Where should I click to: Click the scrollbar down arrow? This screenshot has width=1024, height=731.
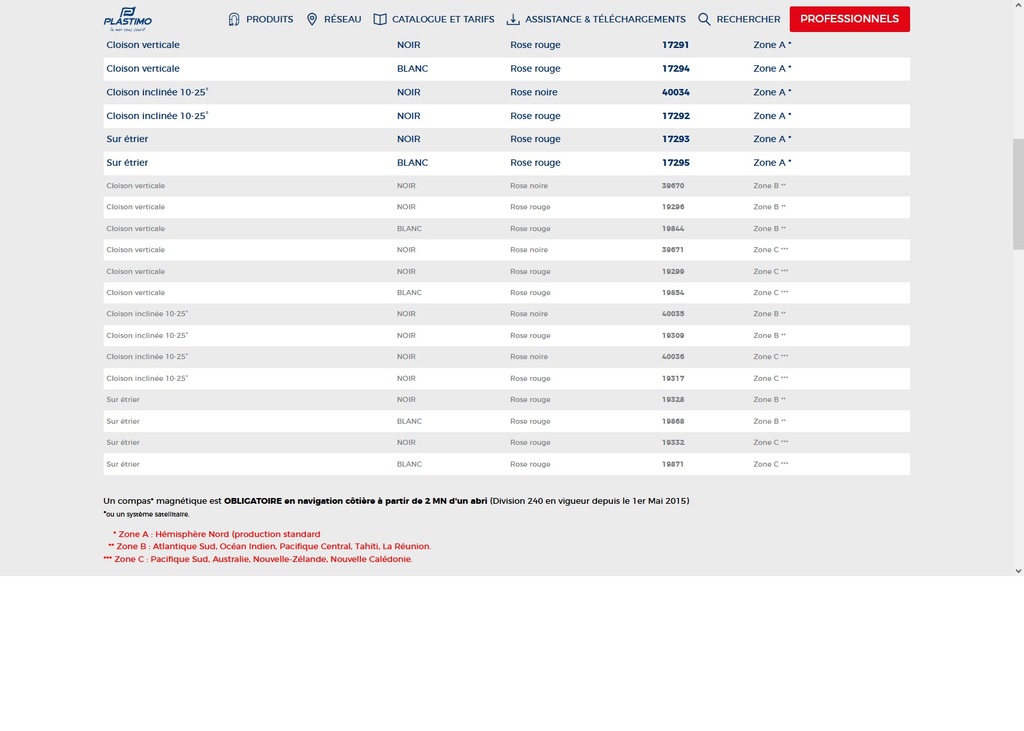1018,570
